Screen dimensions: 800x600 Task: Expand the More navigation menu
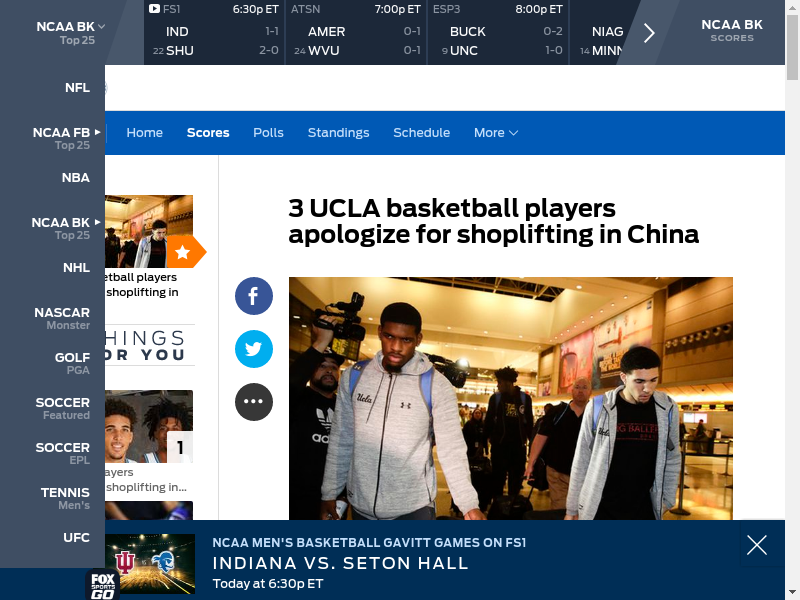[496, 133]
